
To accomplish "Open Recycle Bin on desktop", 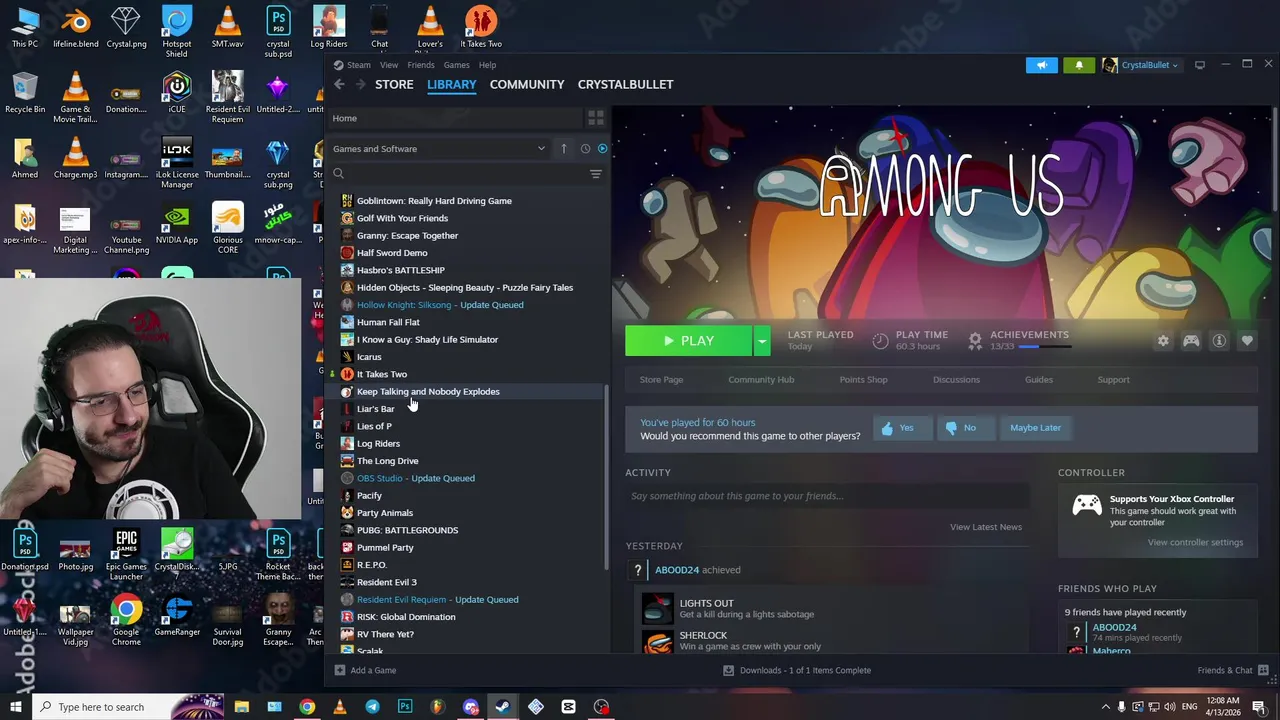I will pos(25,93).
